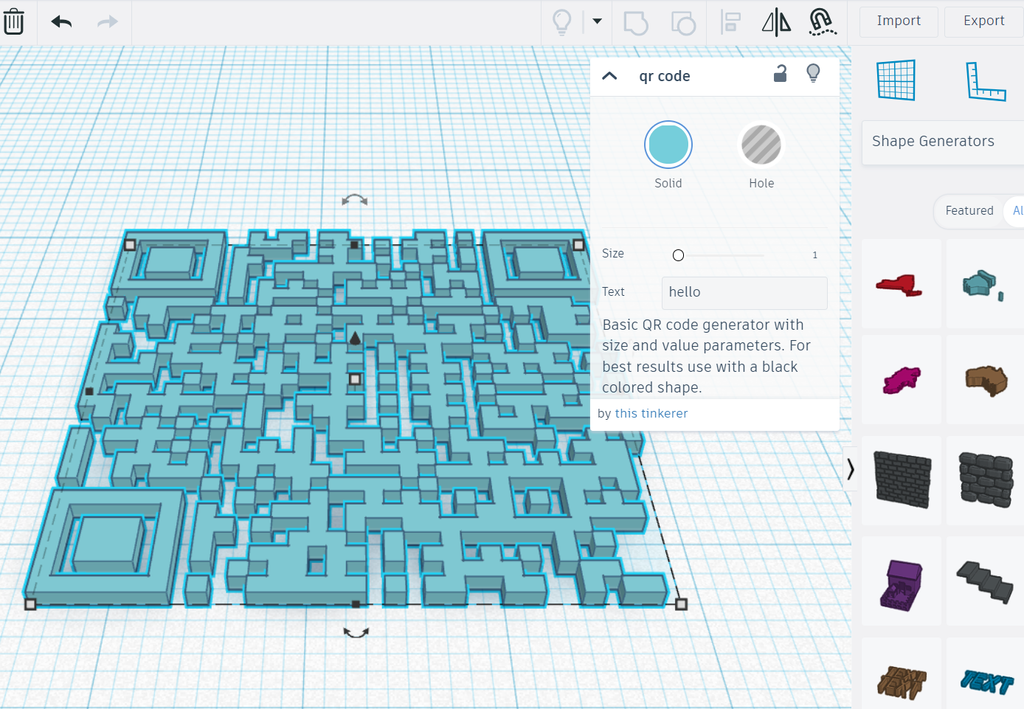
Task: Select the Group tool icon
Action: pyautogui.click(x=635, y=21)
